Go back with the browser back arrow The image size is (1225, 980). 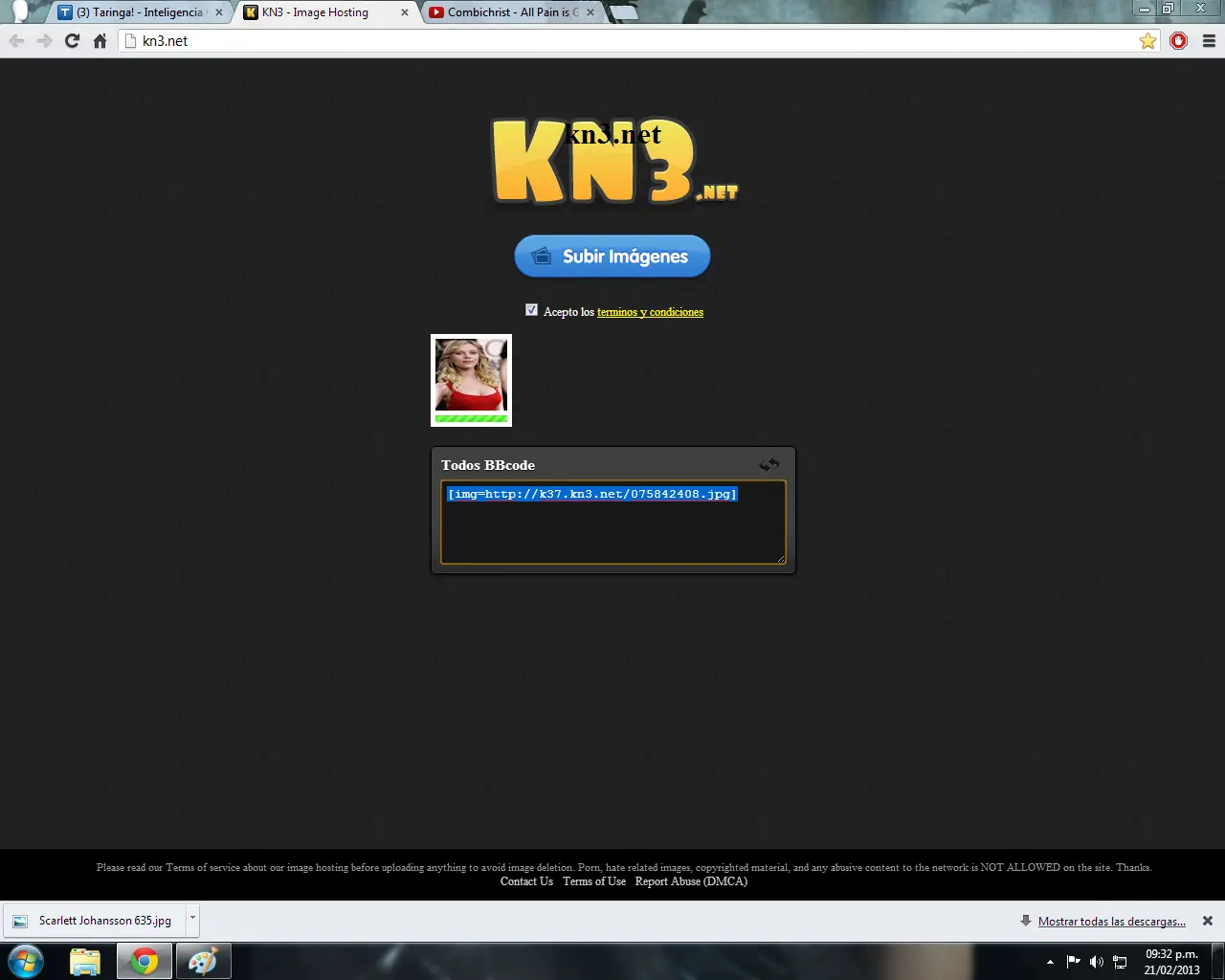(16, 41)
